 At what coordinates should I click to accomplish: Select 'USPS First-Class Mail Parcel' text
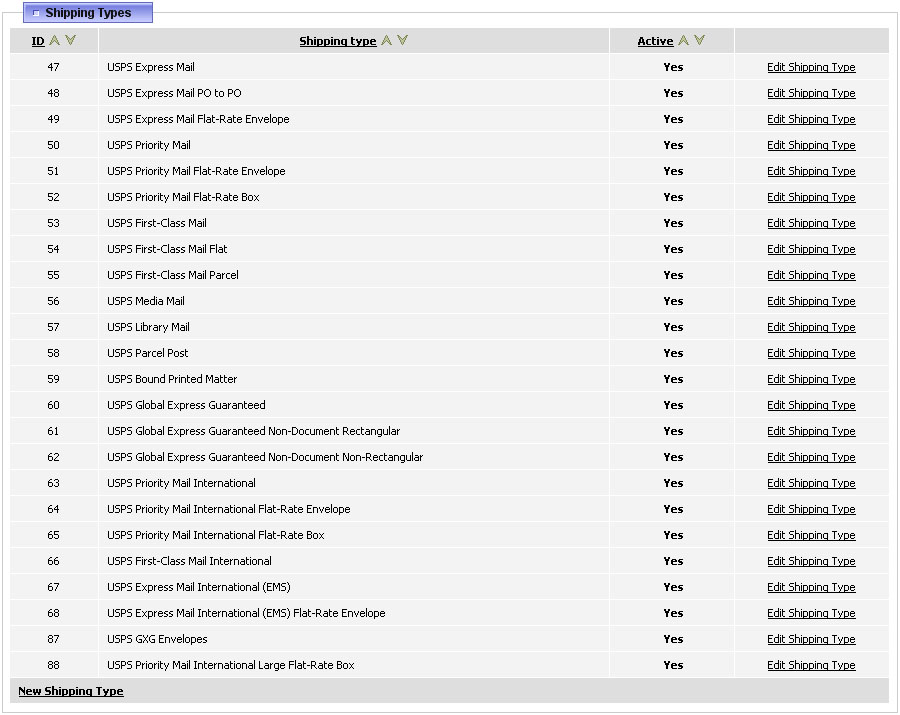pyautogui.click(x=173, y=275)
